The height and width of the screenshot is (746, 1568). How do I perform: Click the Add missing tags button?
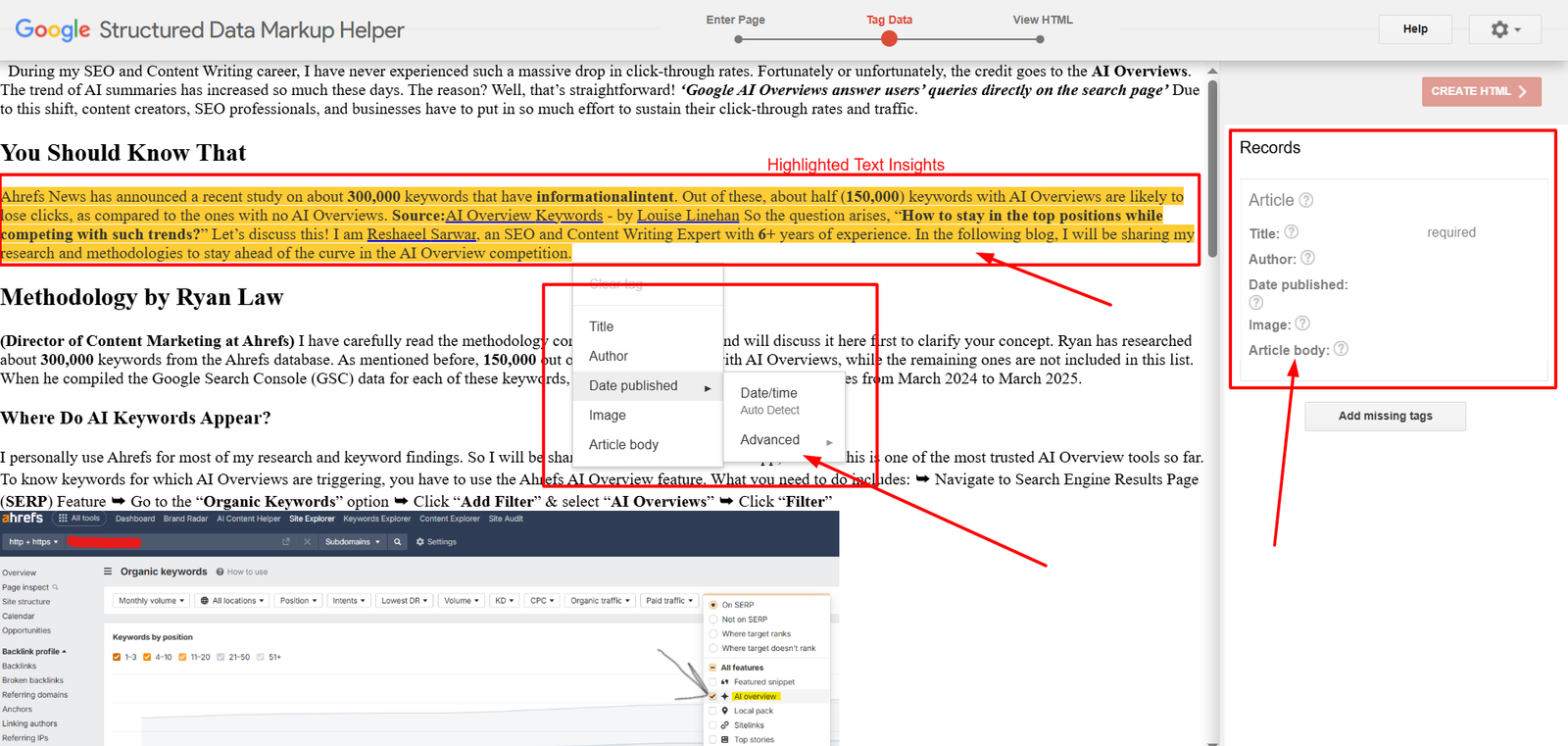pyautogui.click(x=1385, y=416)
